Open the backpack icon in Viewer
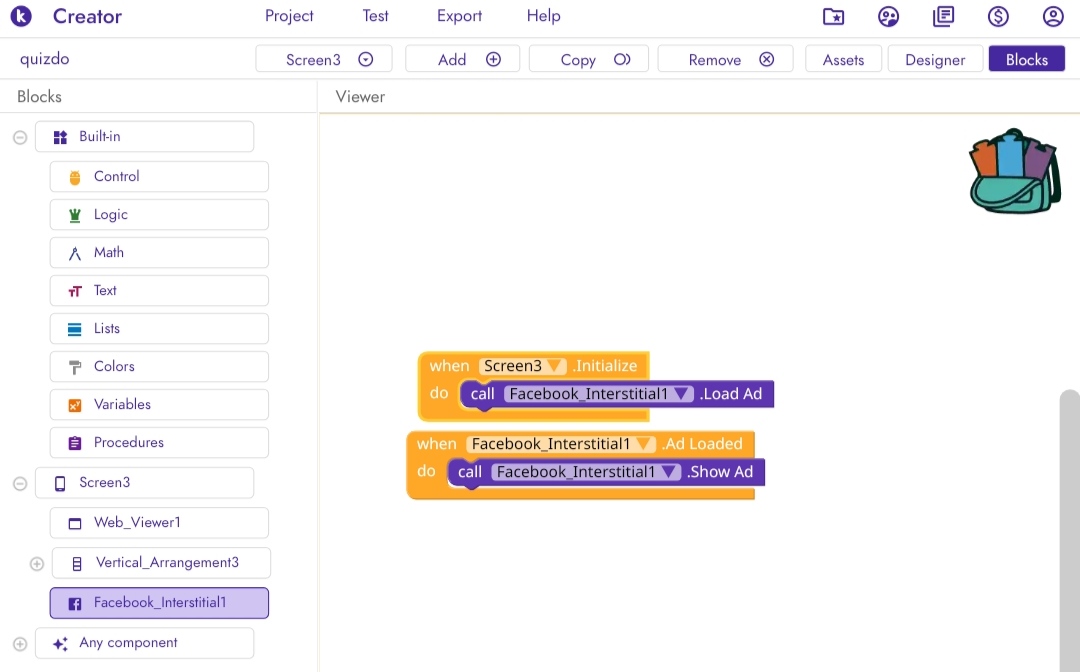The width and height of the screenshot is (1080, 672). (1015, 171)
